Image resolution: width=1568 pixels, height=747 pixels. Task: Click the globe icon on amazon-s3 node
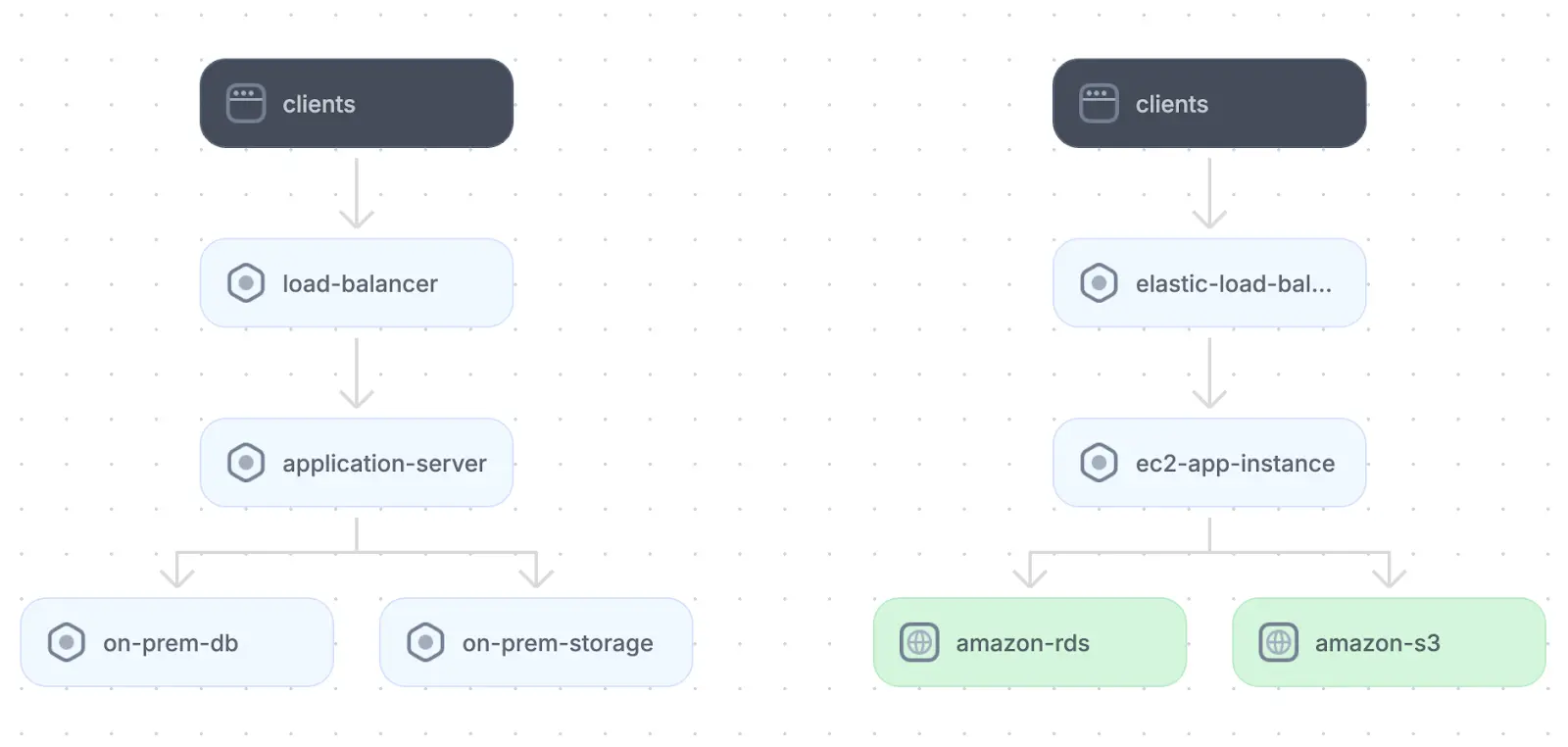coord(1278,642)
